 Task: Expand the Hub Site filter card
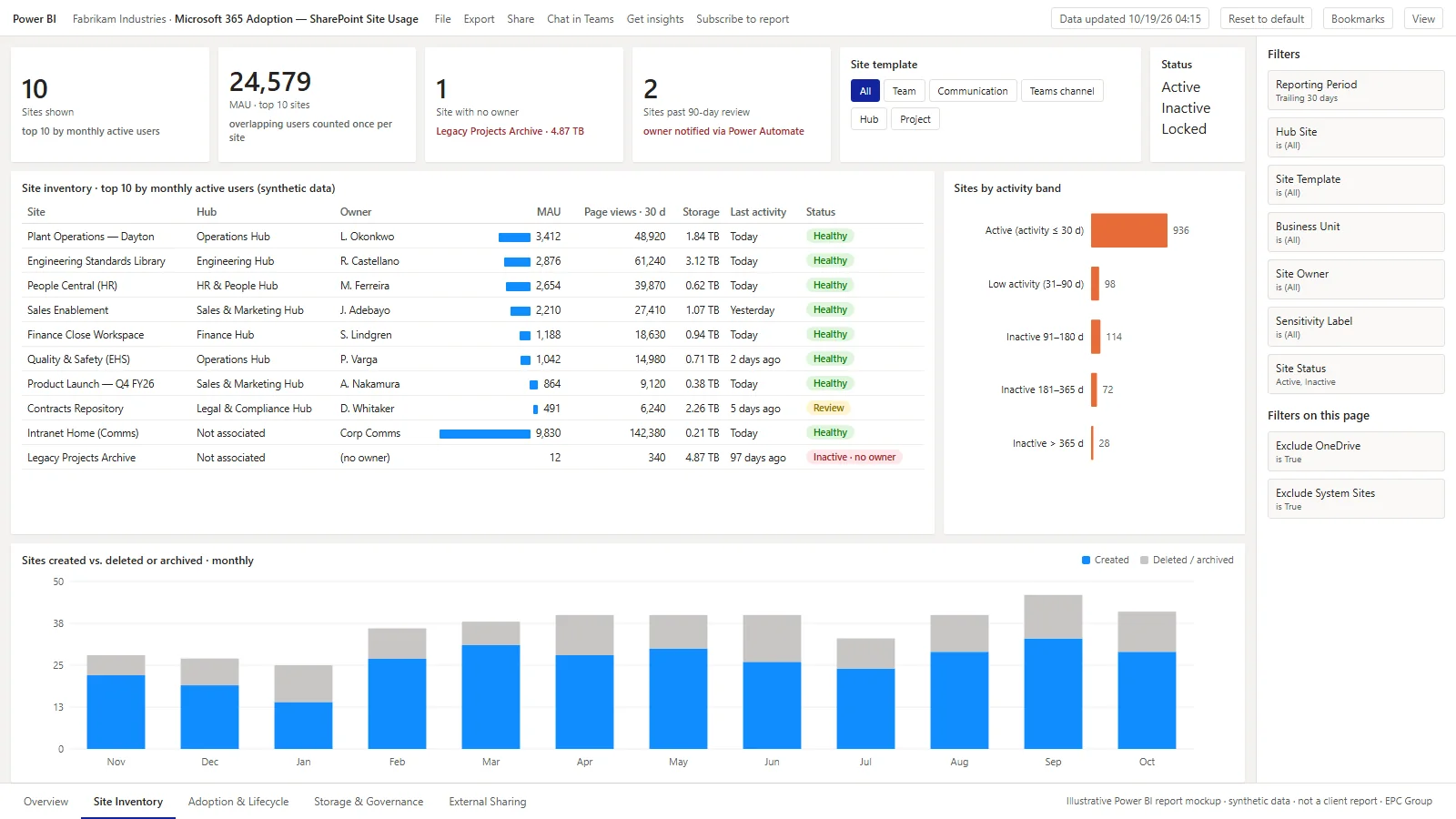pyautogui.click(x=1356, y=137)
